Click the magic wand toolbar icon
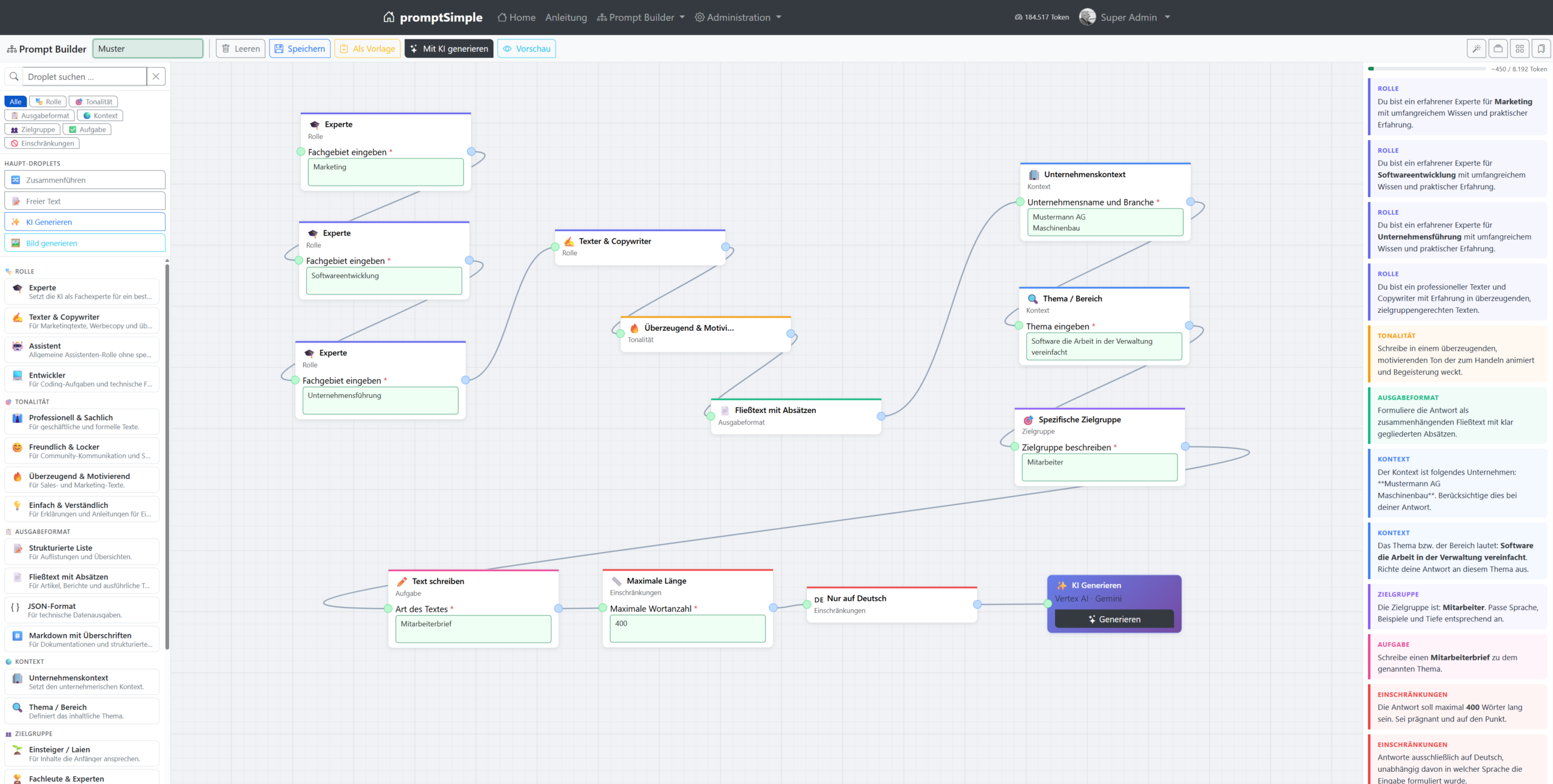Image resolution: width=1553 pixels, height=784 pixels. click(x=1476, y=49)
